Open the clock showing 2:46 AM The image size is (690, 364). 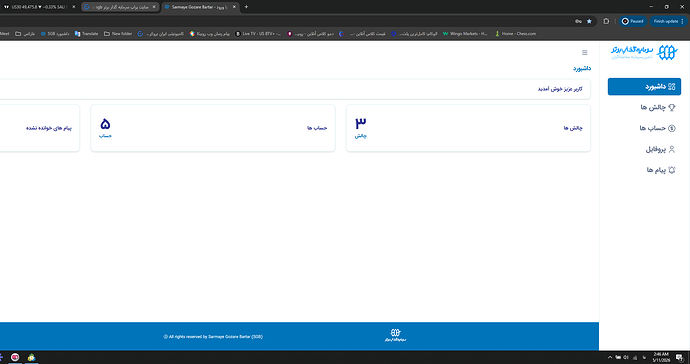tap(661, 357)
